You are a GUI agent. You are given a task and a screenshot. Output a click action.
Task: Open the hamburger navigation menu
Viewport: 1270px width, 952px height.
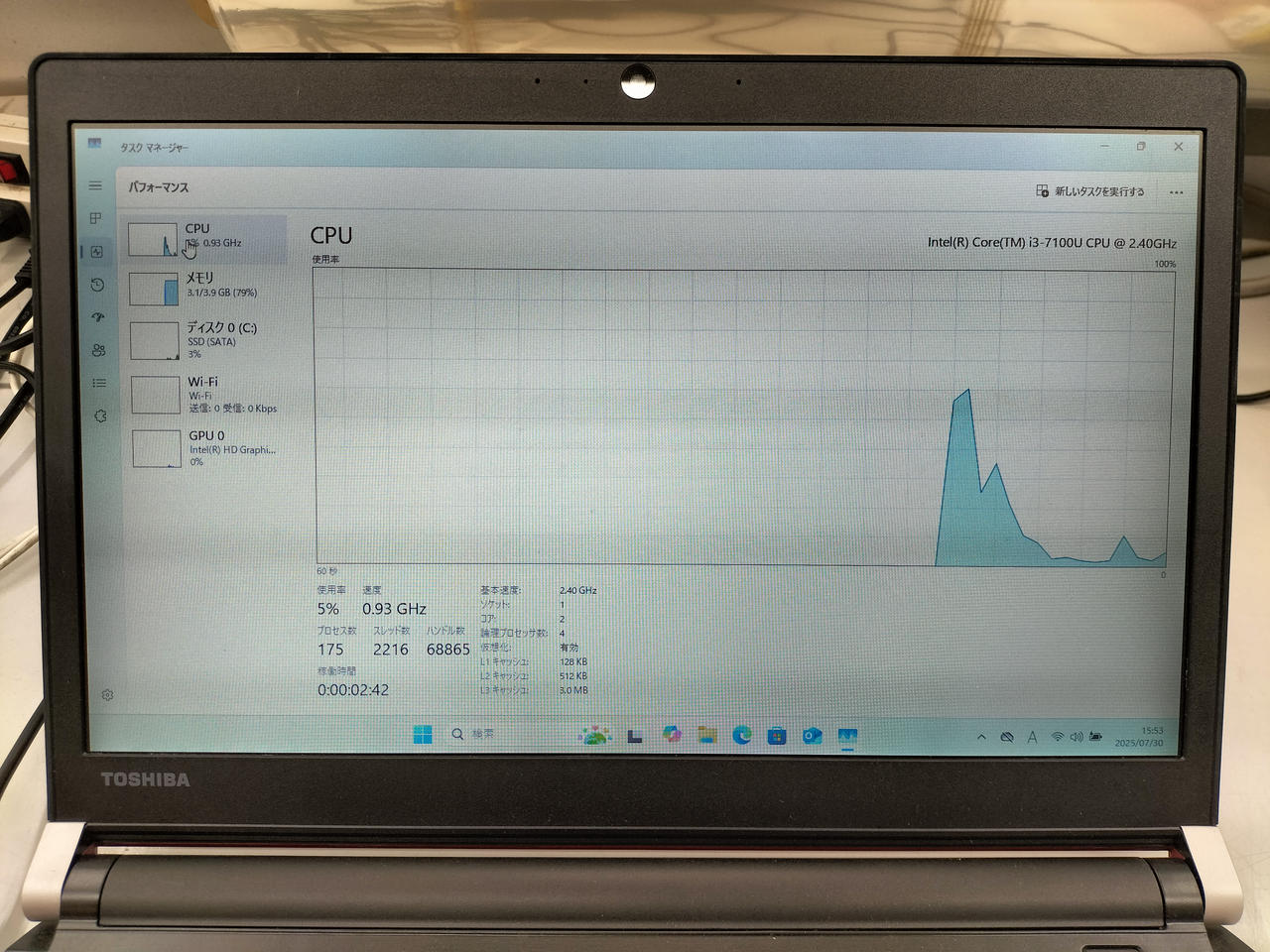coord(95,185)
